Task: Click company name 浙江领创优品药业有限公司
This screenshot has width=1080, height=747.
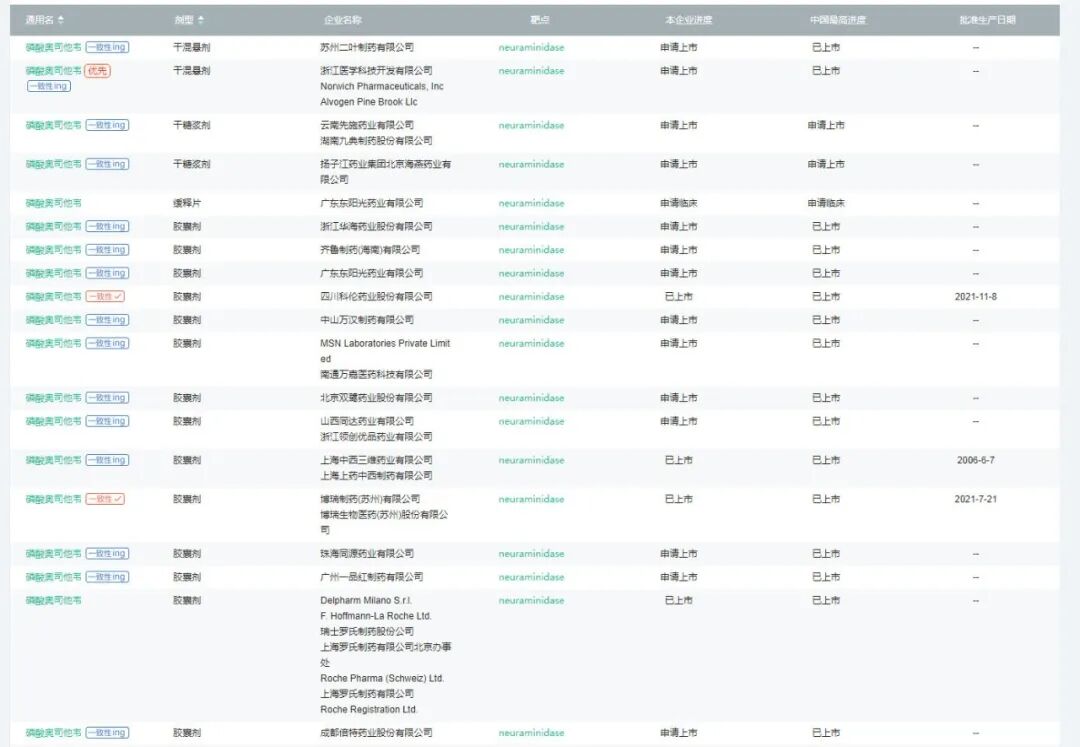Action: click(x=376, y=436)
